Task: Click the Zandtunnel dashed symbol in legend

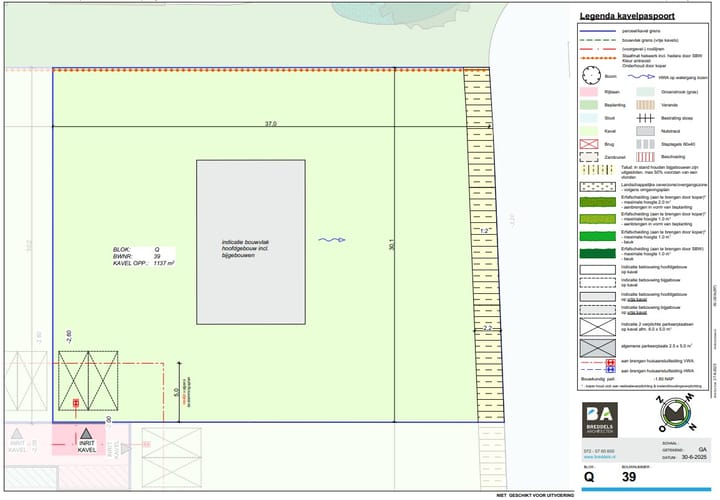Action: click(x=589, y=157)
